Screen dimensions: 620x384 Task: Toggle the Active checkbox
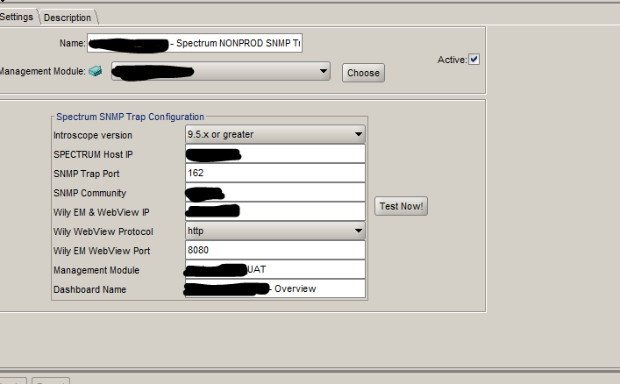pos(474,60)
